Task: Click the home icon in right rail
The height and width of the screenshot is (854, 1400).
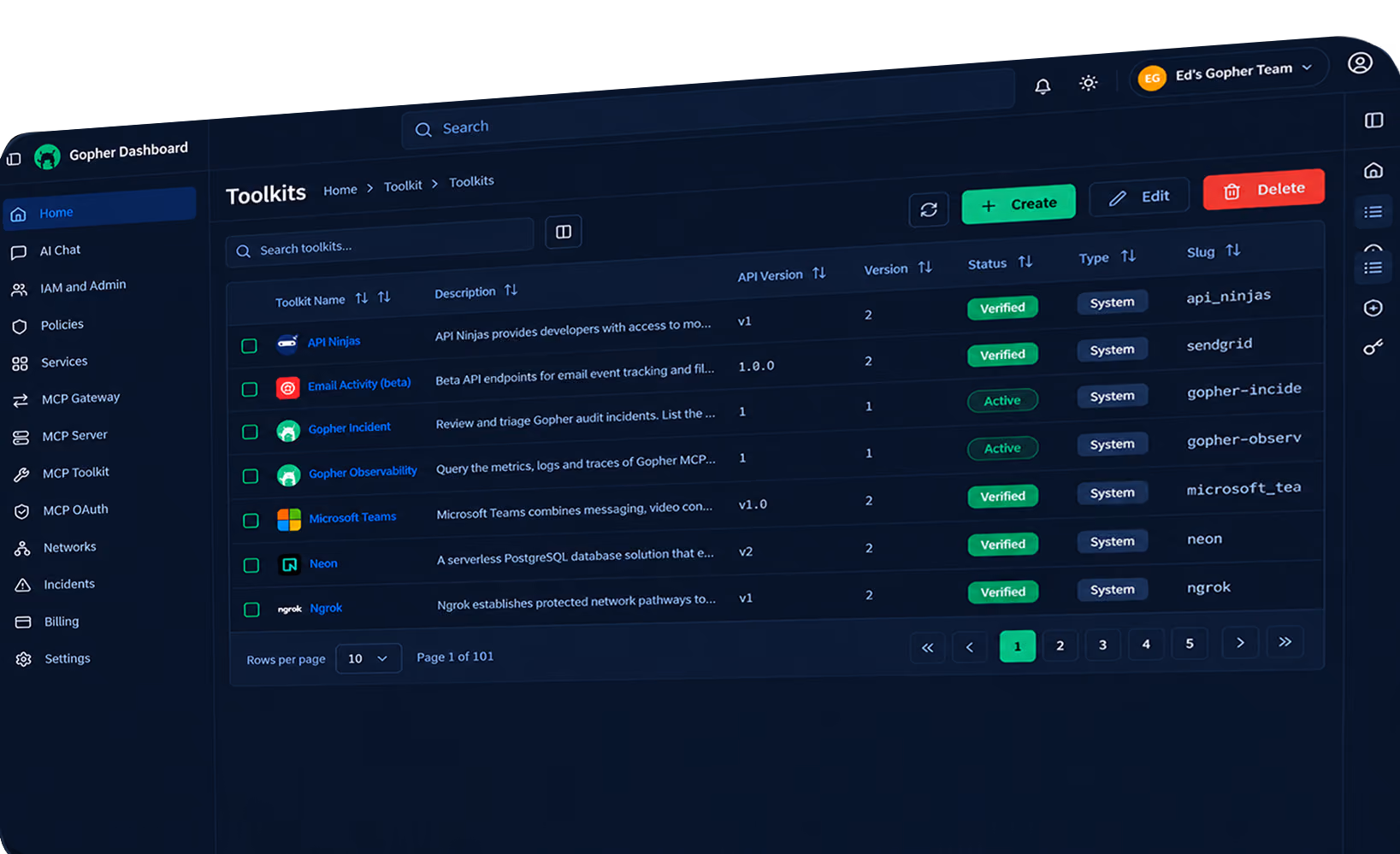Action: tap(1373, 170)
